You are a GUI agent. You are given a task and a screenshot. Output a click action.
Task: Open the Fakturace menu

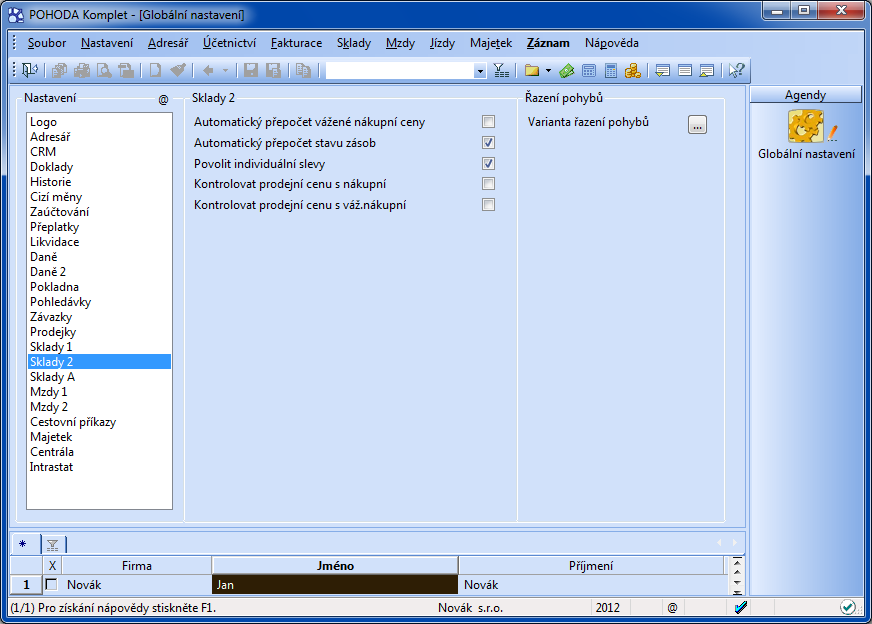(296, 43)
